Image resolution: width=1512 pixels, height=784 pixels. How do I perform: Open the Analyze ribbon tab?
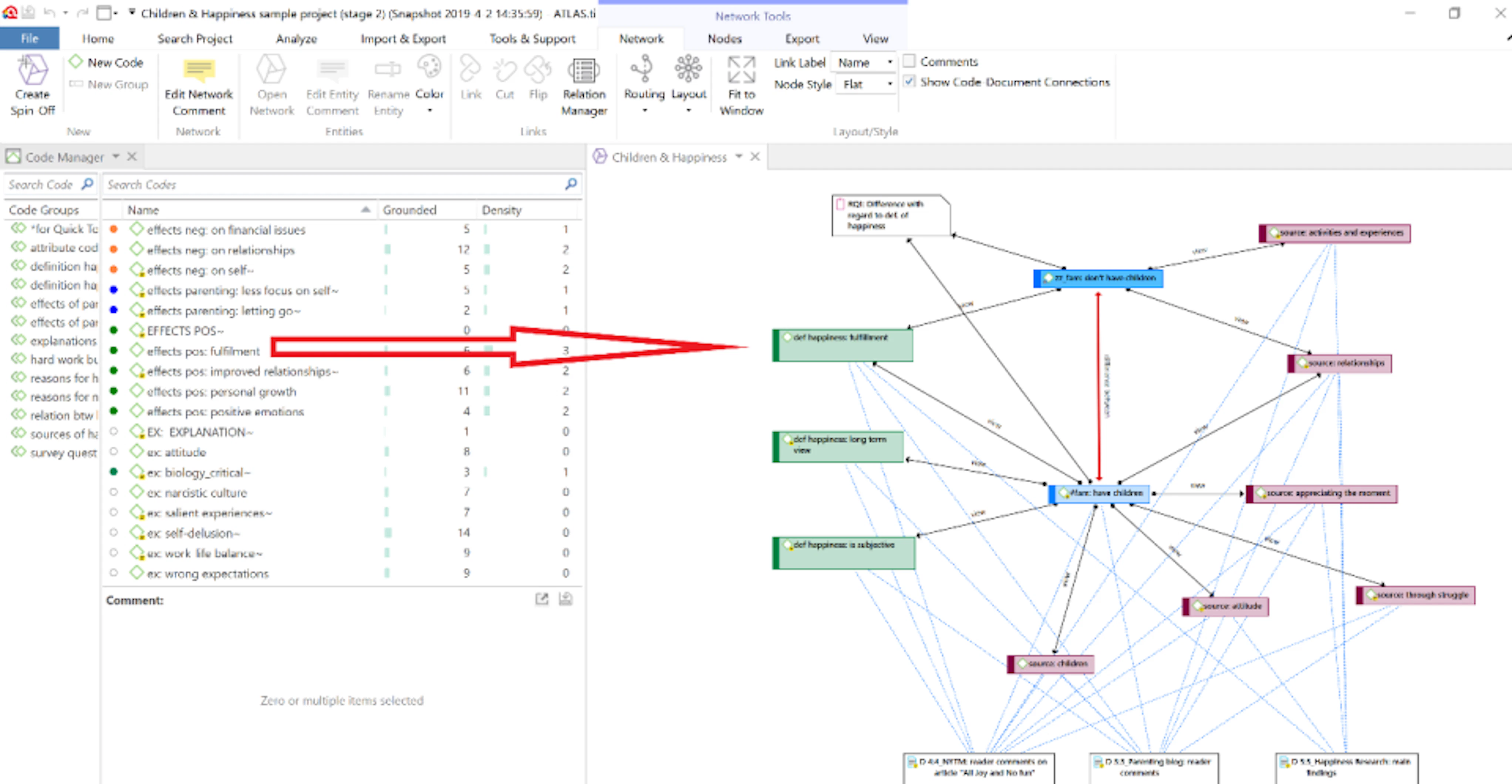pyautogui.click(x=296, y=39)
